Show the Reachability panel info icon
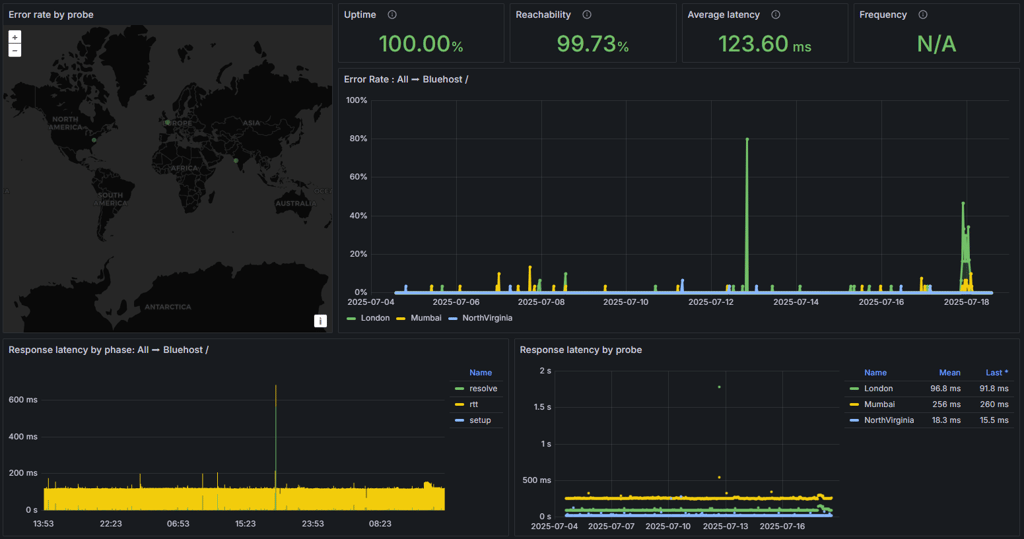1024x539 pixels. (x=587, y=14)
